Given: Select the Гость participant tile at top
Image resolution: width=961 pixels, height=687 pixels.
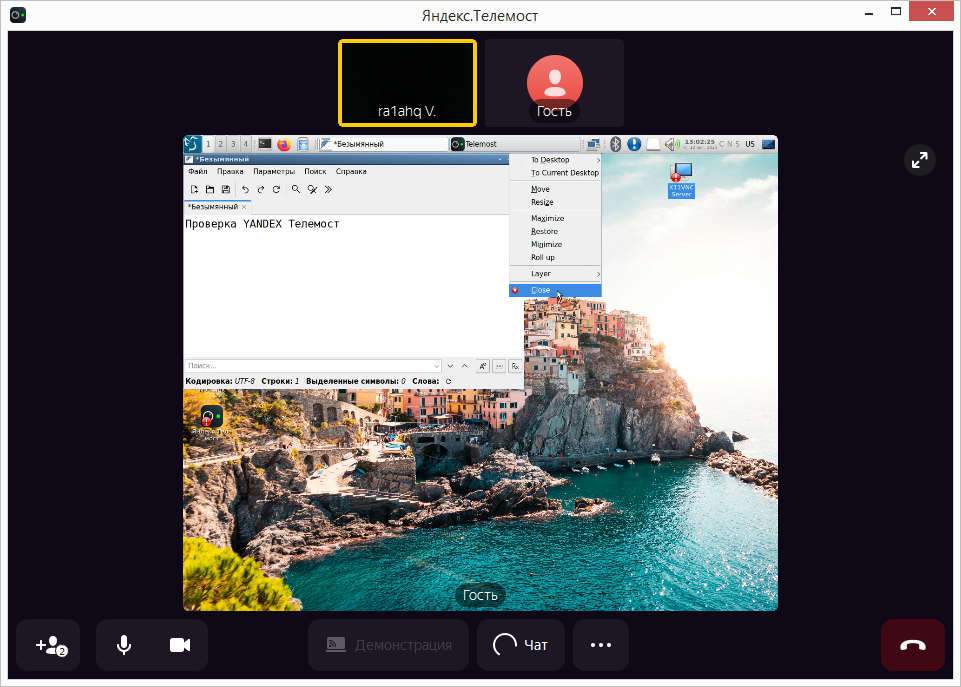Looking at the screenshot, I should (554, 83).
